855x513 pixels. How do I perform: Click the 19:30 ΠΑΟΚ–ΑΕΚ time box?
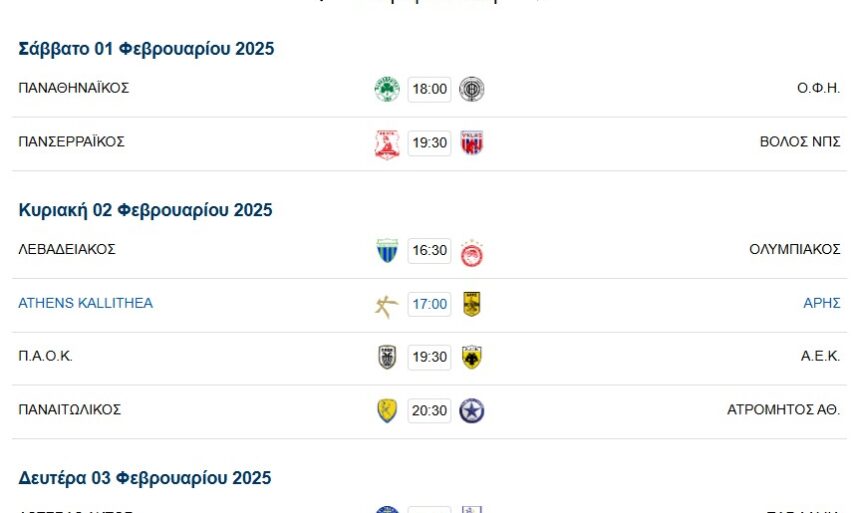pyautogui.click(x=429, y=357)
